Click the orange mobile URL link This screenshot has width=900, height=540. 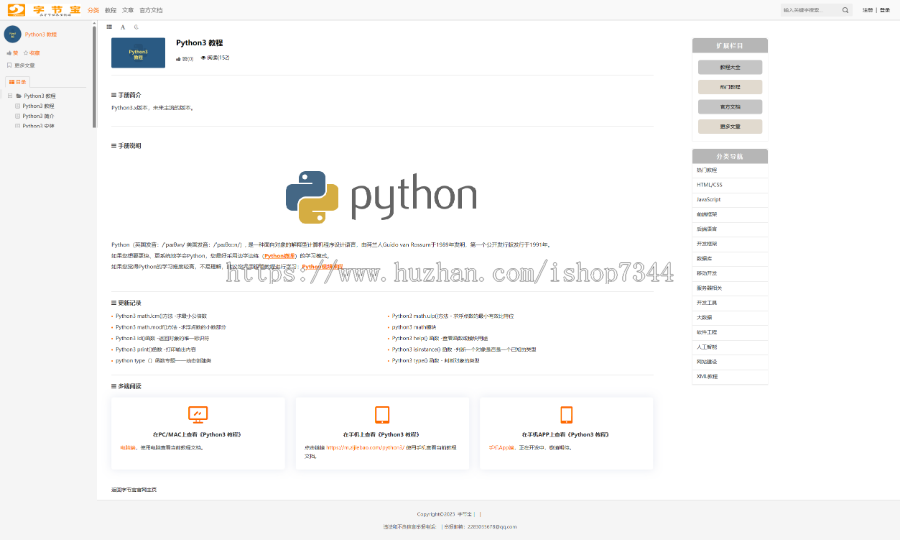click(x=366, y=448)
